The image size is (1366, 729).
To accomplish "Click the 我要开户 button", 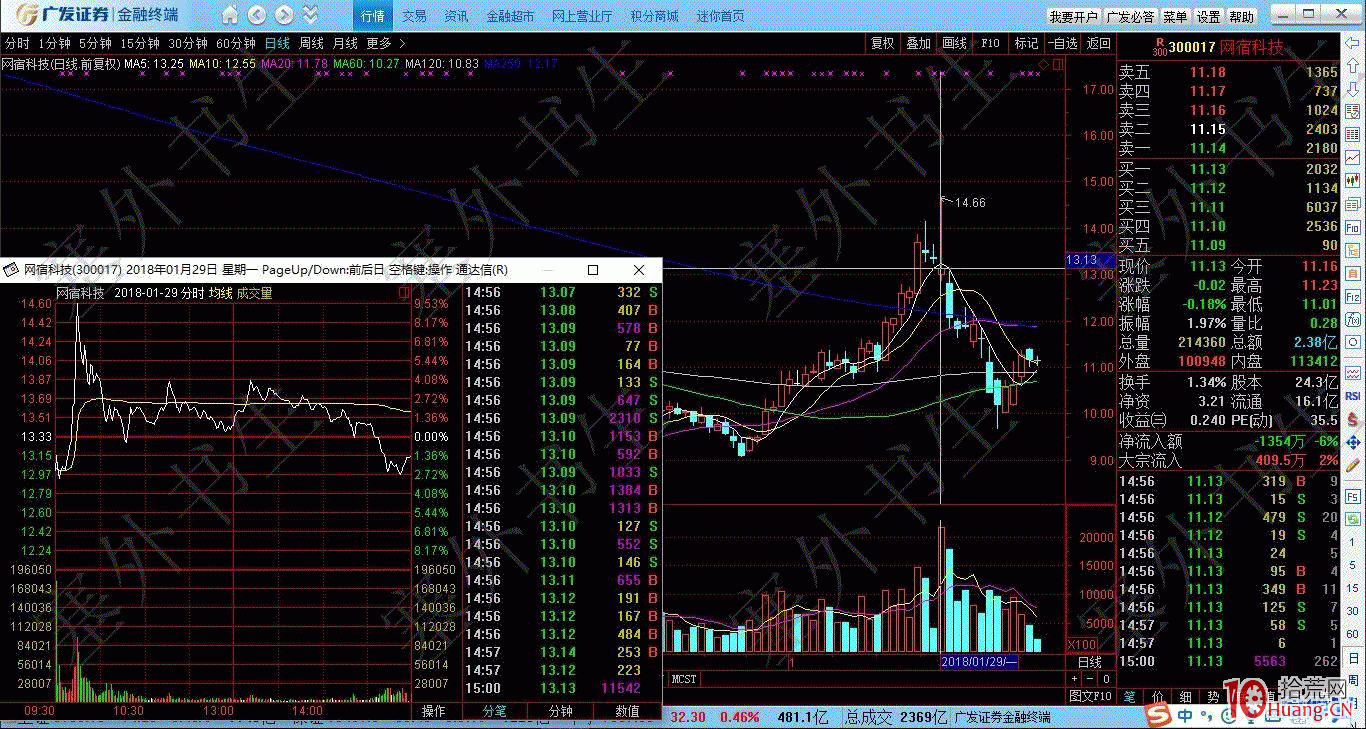I will 1074,17.
